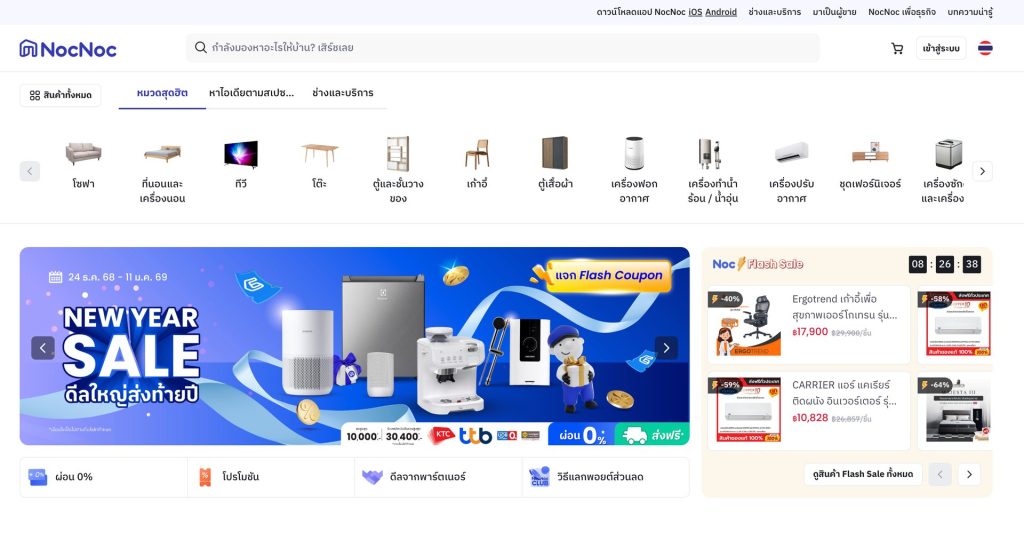Click the Thailand flag language selector
The width and height of the screenshot is (1024, 540).
pos(985,48)
